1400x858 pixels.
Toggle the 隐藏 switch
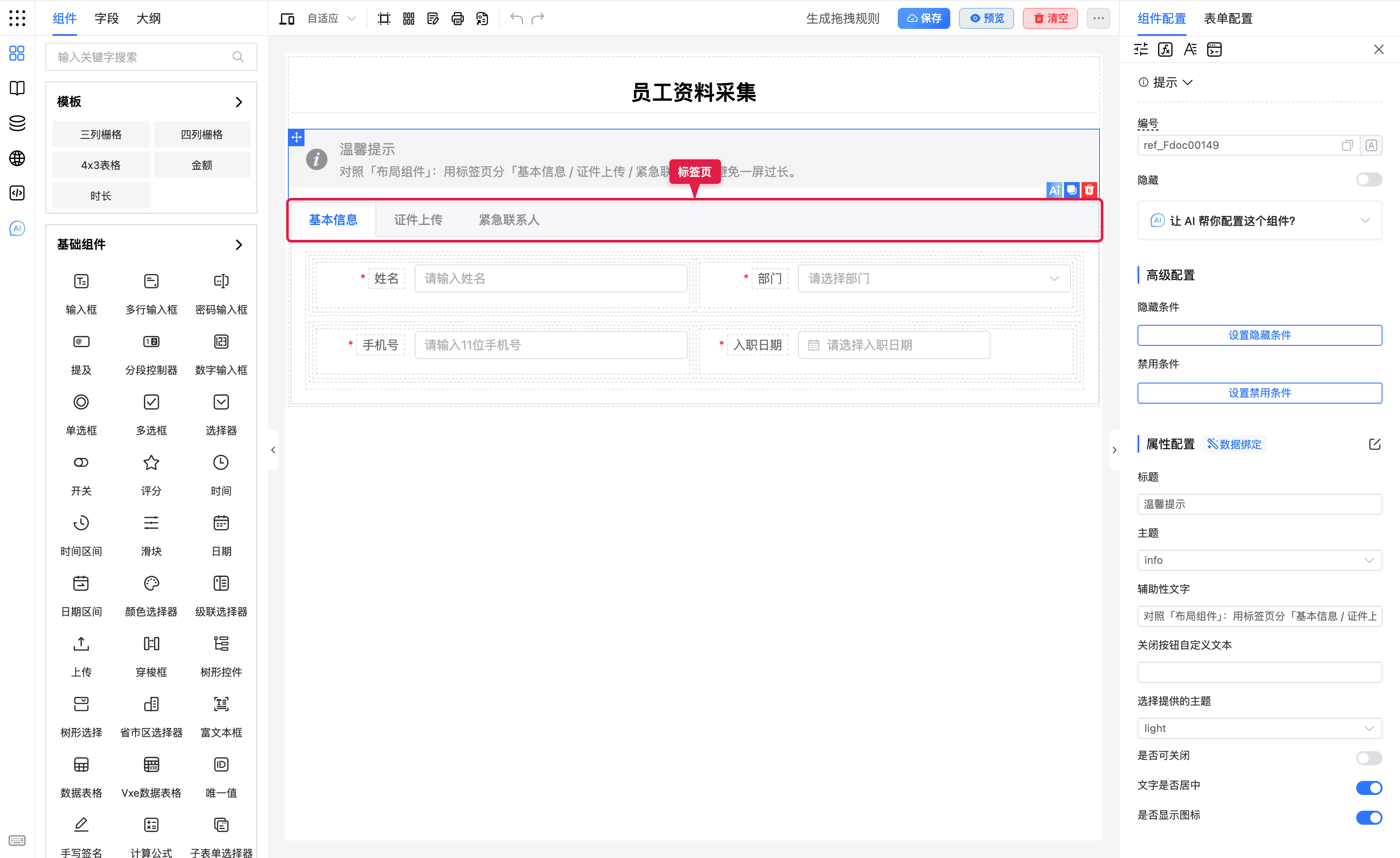click(x=1369, y=179)
